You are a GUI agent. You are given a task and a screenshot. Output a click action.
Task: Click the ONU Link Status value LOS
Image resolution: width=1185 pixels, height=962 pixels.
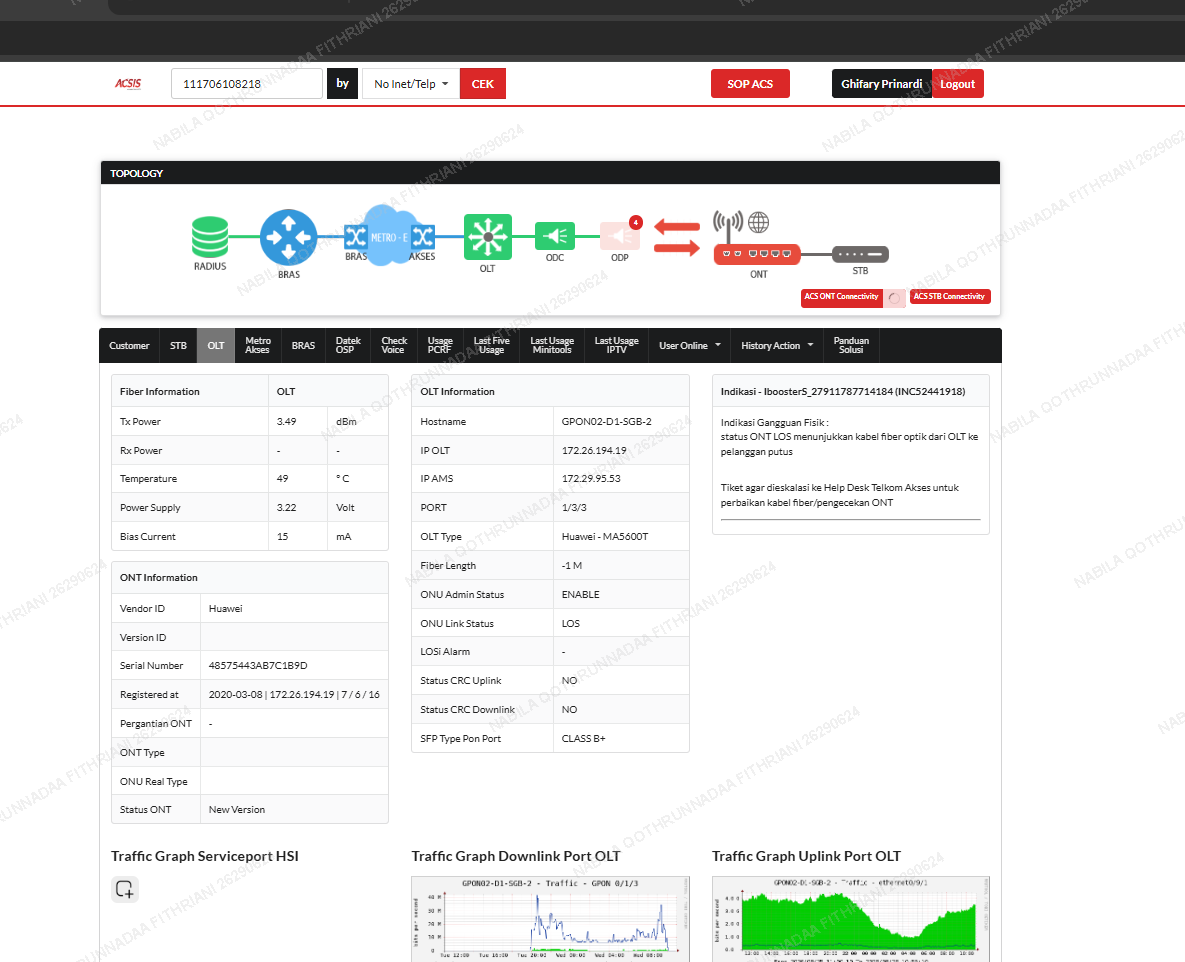click(571, 623)
